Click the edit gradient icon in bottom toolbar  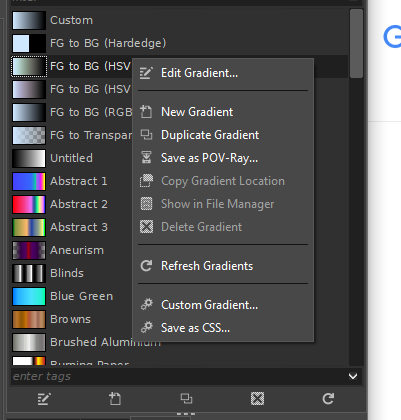(44, 399)
